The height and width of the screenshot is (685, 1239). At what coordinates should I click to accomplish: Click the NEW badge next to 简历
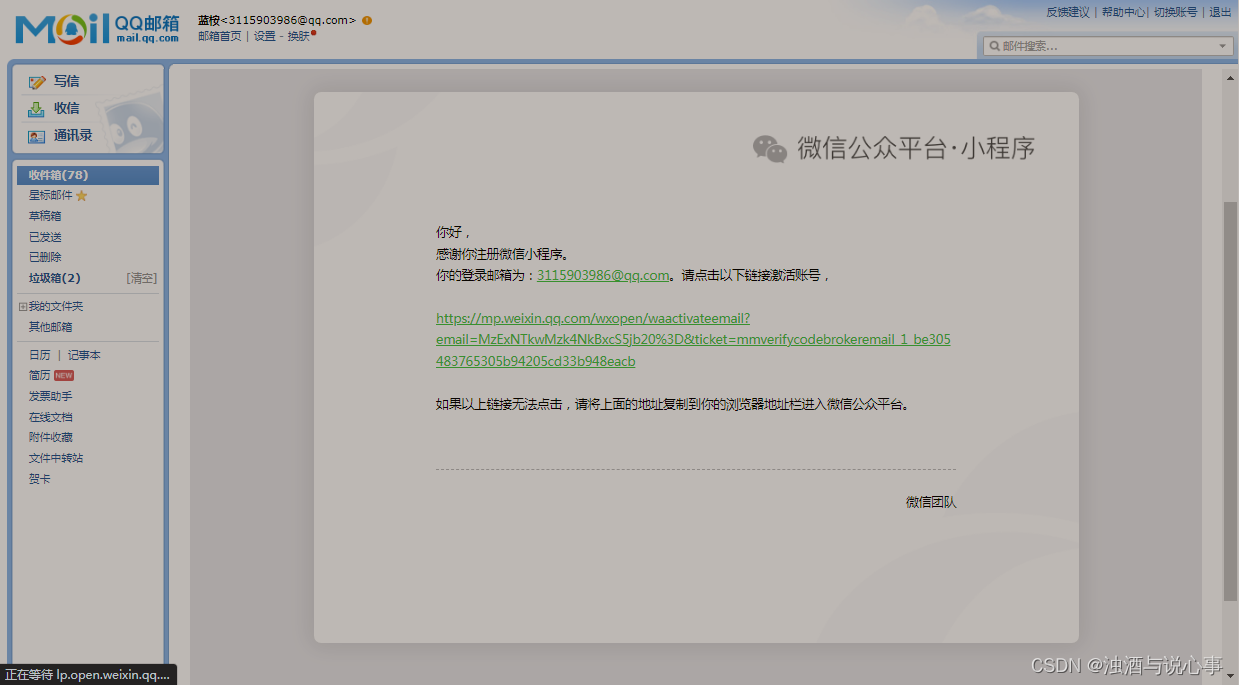pos(64,376)
